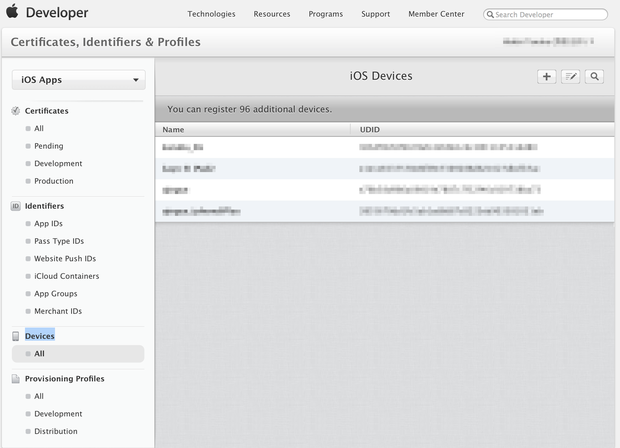The height and width of the screenshot is (448, 620).
Task: Click the Provisioning Profiles document icon
Action: pyautogui.click(x=15, y=379)
